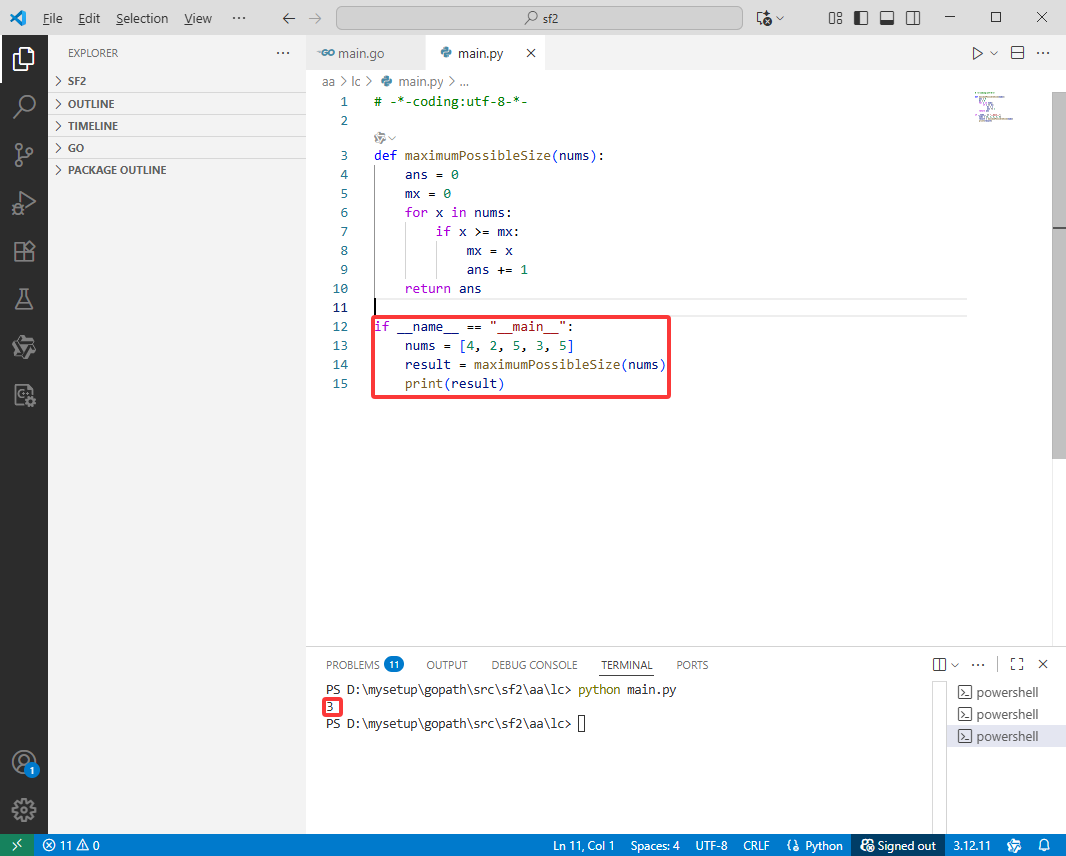Click the lc breadcrumb
Screen dimensions: 1066x856
356,82
